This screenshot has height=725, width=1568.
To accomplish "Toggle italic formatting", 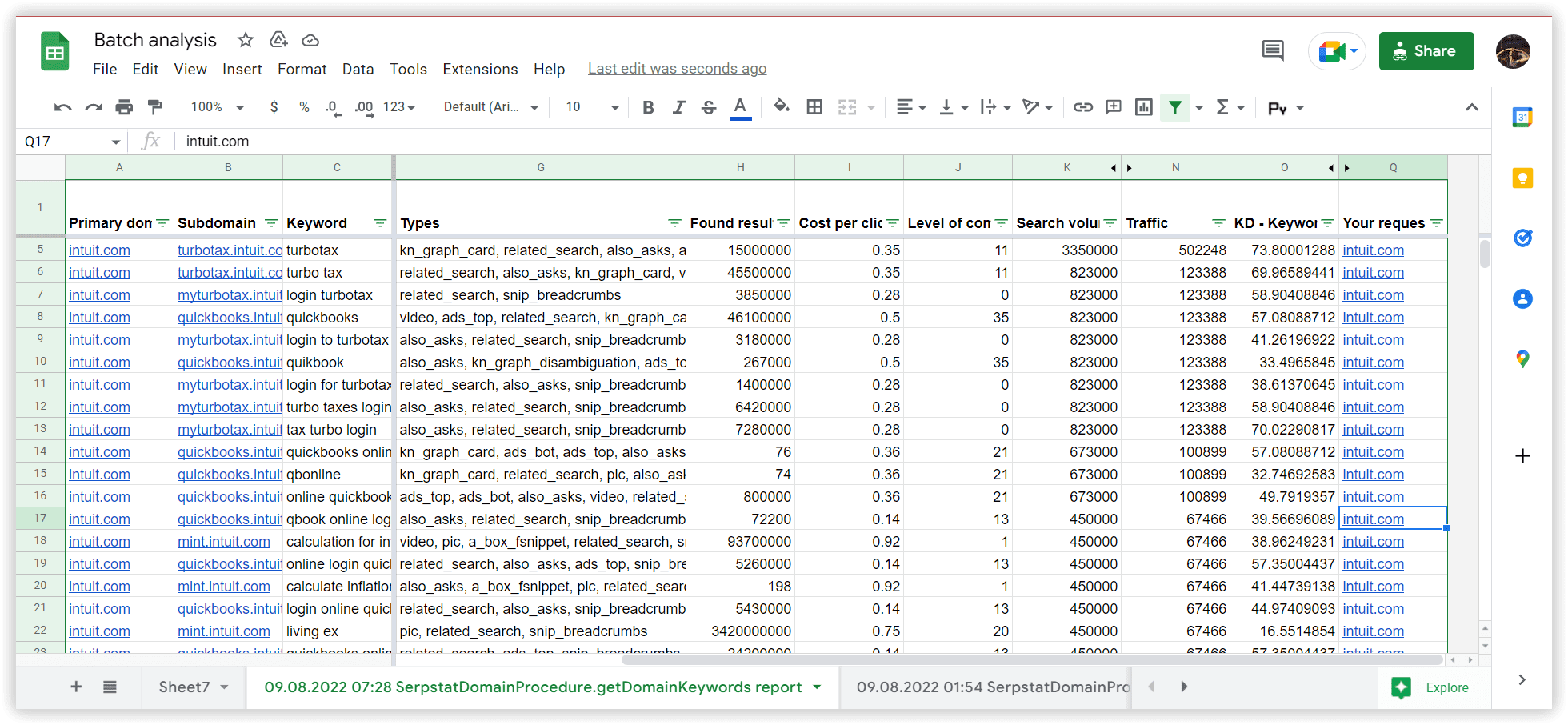I will (678, 107).
